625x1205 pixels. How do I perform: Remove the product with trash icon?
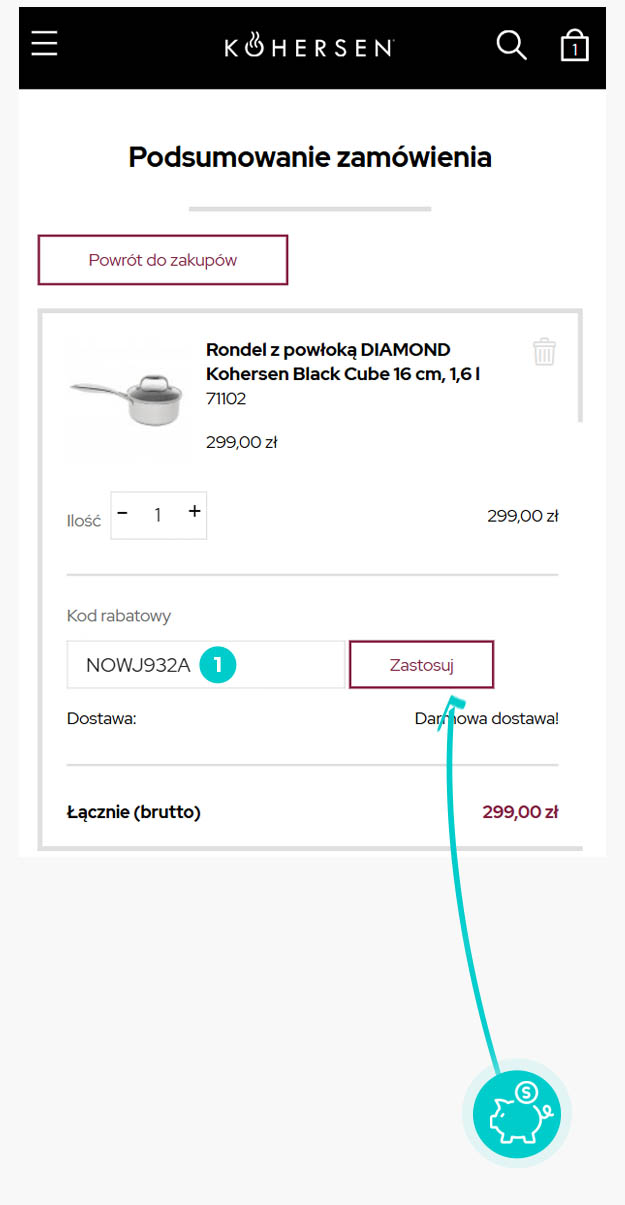tap(544, 352)
